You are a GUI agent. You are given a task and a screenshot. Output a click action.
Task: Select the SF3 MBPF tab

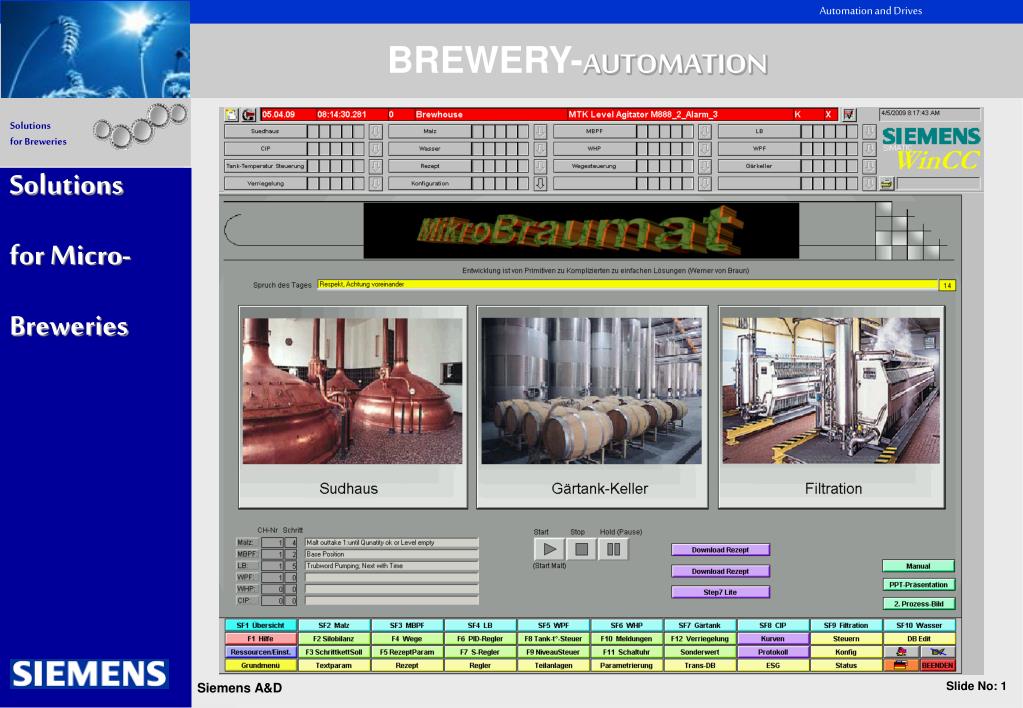pos(407,625)
